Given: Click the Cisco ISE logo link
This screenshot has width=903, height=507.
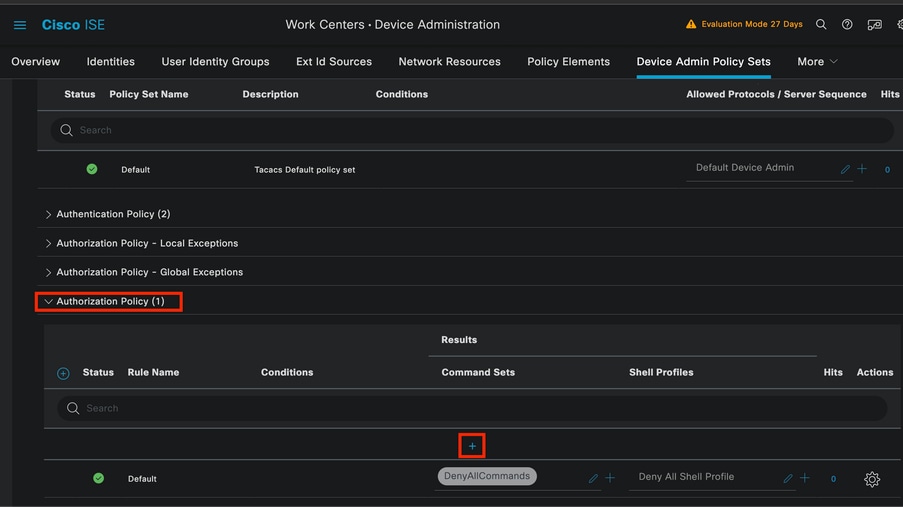Looking at the screenshot, I should 73,25.
